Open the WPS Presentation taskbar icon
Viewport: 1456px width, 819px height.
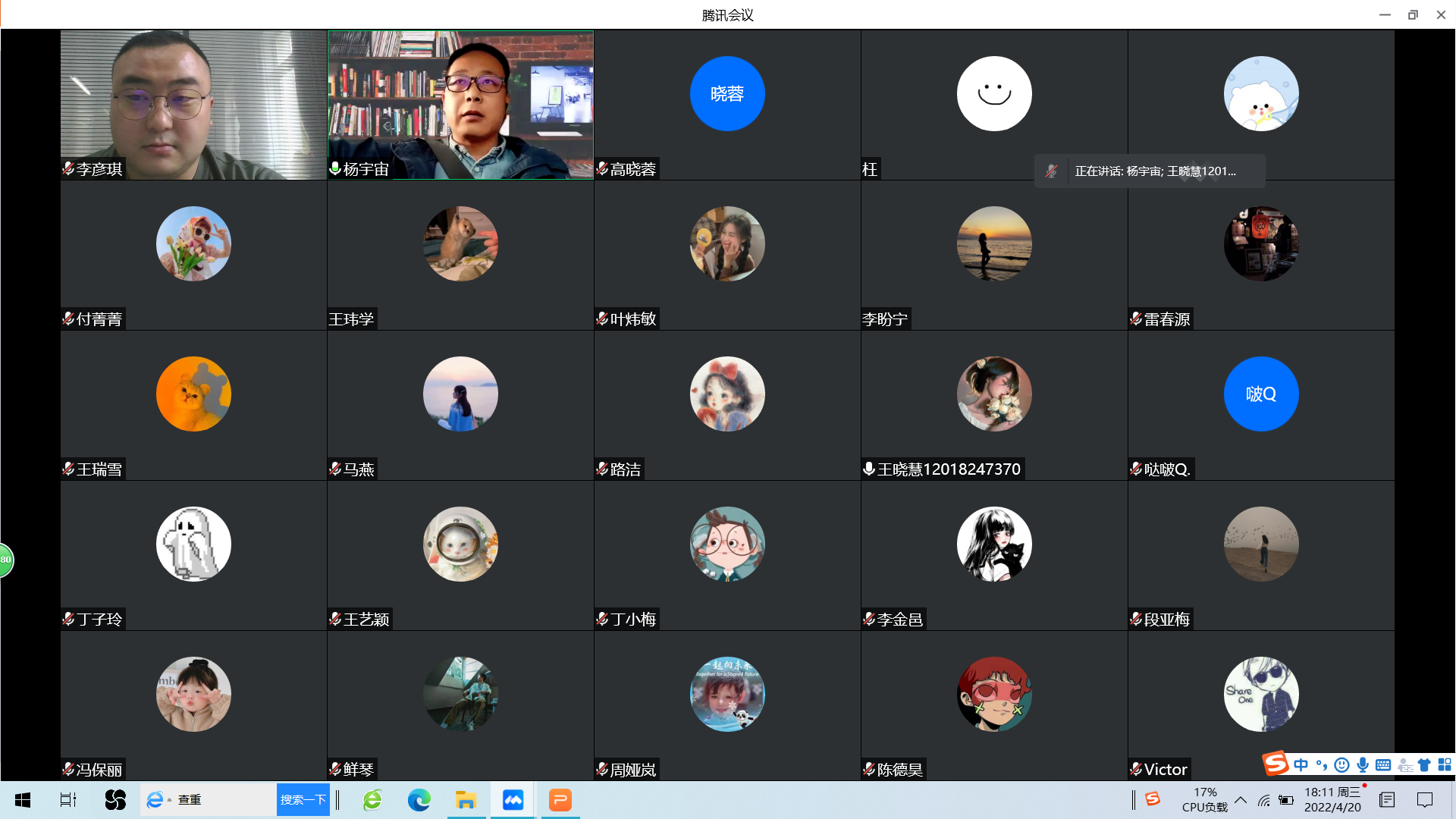pos(560,800)
